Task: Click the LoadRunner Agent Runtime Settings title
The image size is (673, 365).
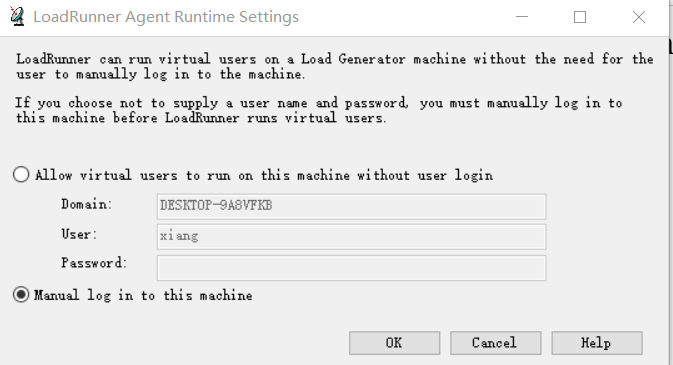Action: click(166, 17)
